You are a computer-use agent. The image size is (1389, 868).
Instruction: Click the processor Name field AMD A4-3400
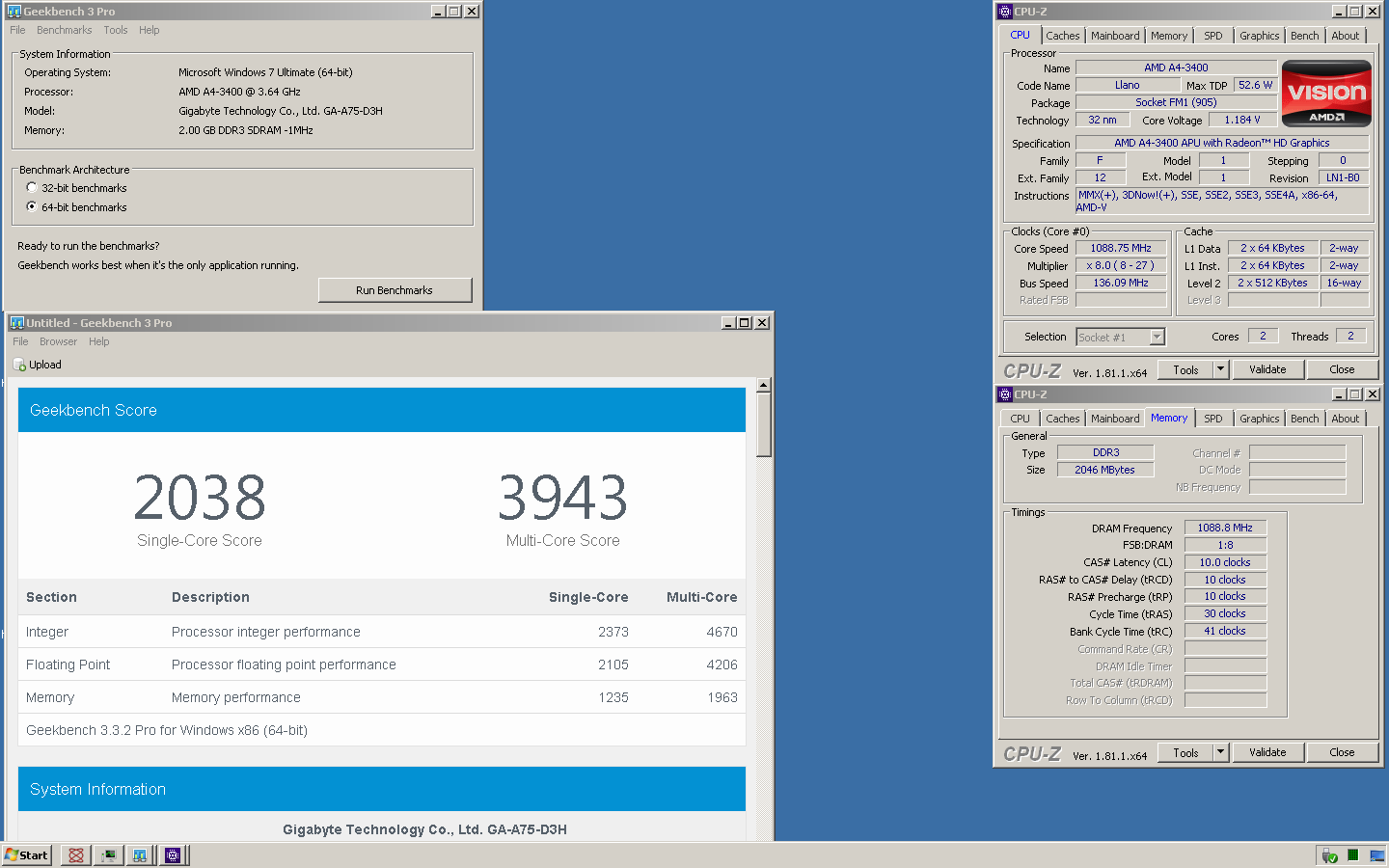tap(1176, 68)
